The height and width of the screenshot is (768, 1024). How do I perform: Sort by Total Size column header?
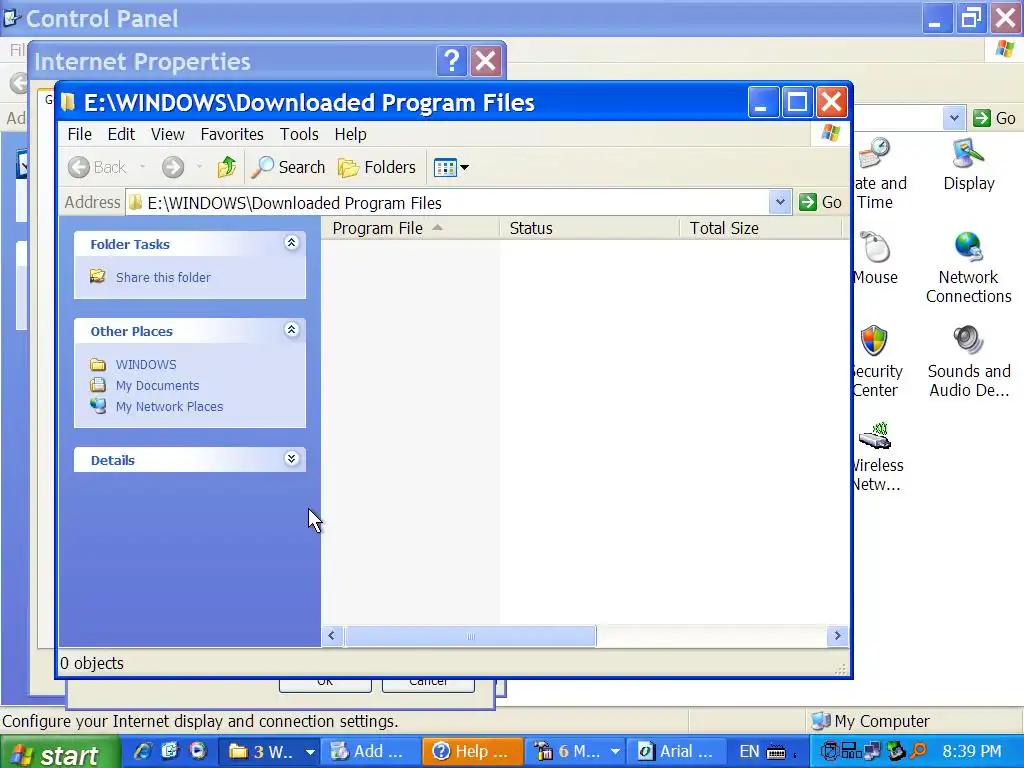pos(761,228)
